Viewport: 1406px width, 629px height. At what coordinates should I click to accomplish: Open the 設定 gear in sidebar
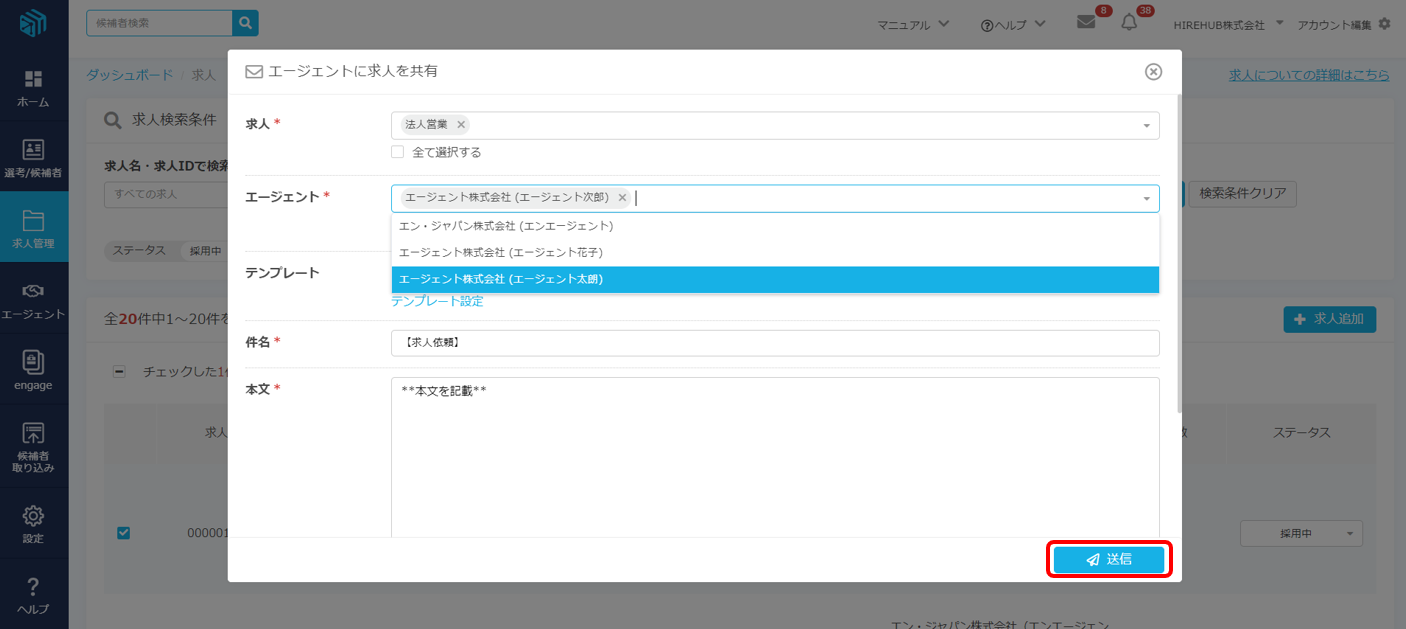pyautogui.click(x=33, y=524)
